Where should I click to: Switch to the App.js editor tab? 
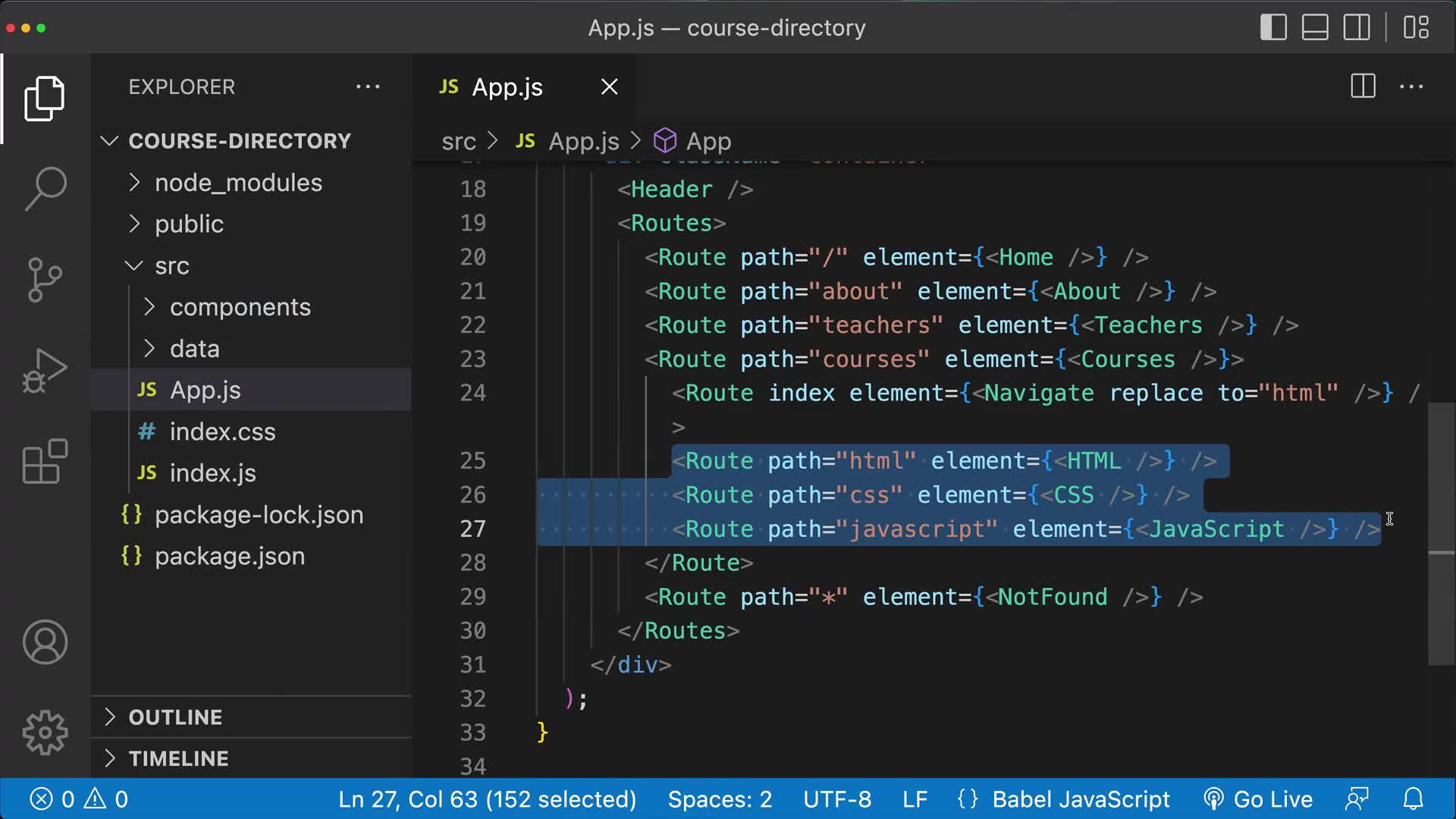pos(507,86)
